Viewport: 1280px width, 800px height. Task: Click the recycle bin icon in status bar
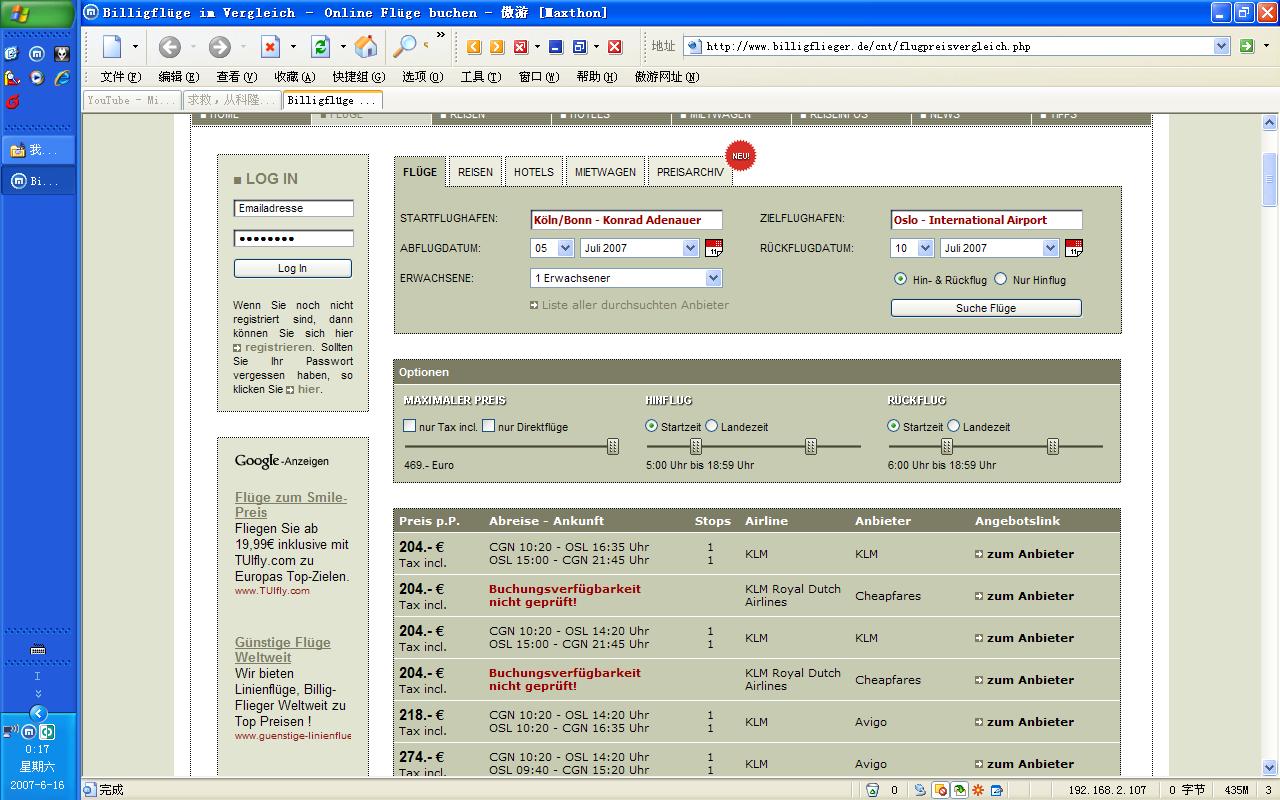coord(872,790)
